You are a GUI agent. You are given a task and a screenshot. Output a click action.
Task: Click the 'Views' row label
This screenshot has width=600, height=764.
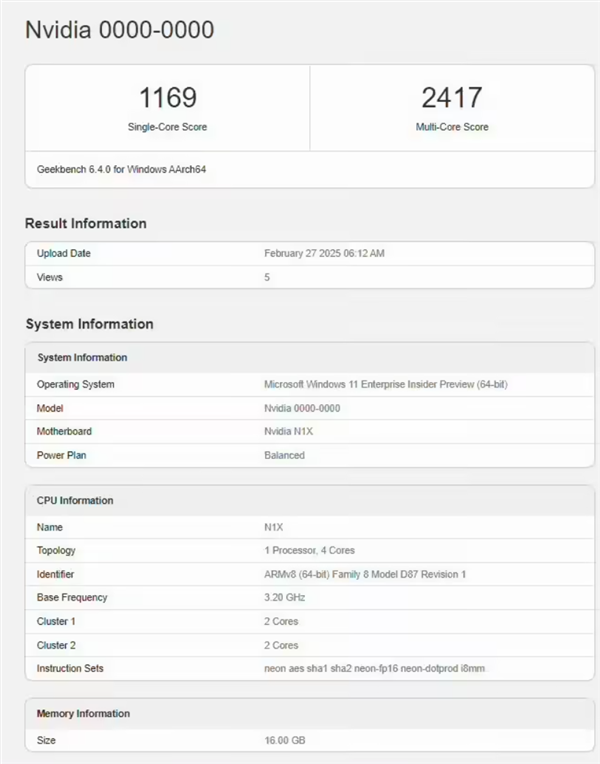point(50,277)
